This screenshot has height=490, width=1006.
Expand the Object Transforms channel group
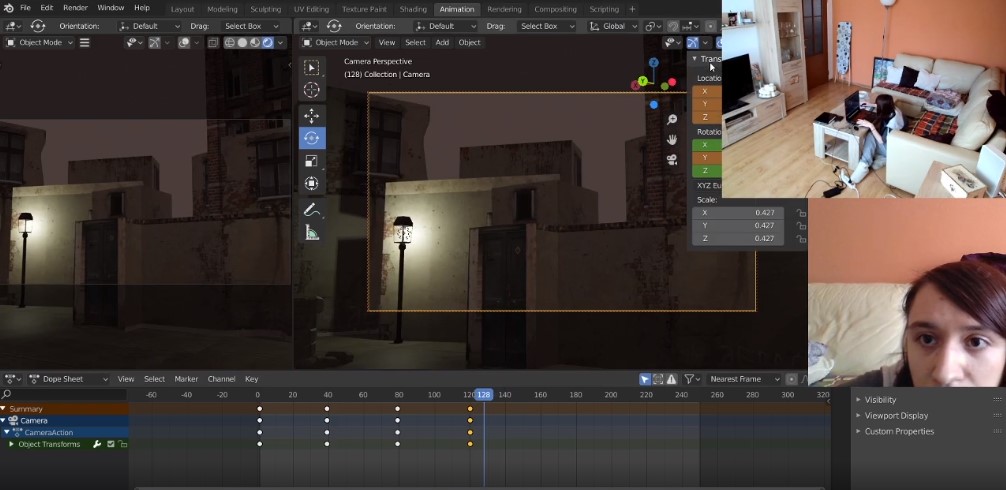(12, 444)
